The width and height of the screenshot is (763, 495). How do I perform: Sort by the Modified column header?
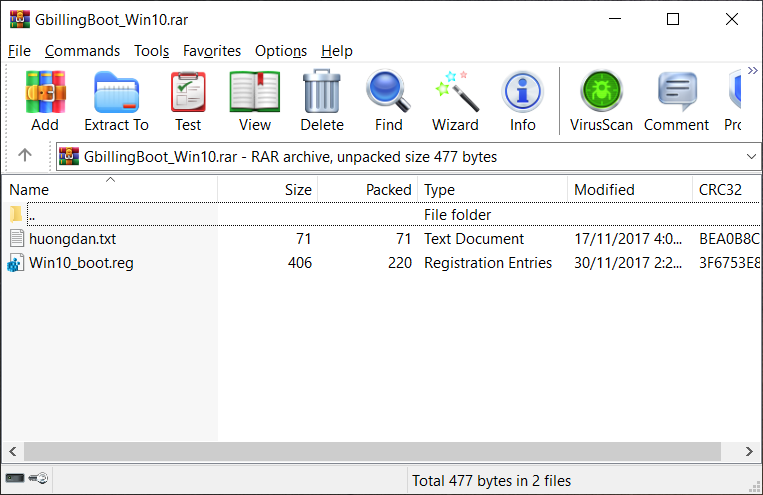[630, 189]
